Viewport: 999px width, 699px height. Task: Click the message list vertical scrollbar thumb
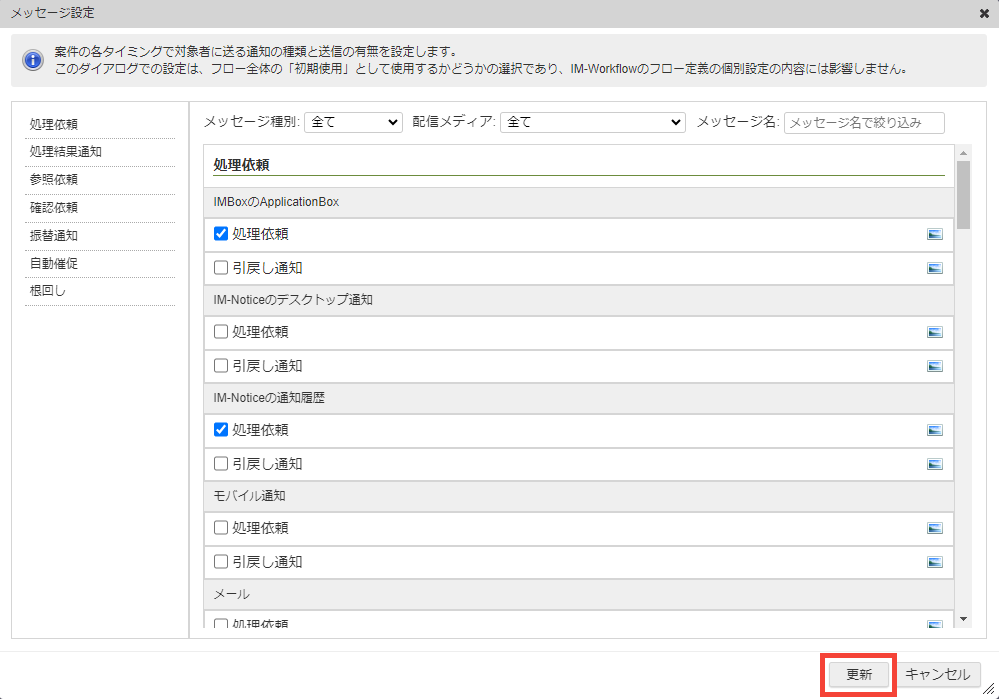coord(963,194)
